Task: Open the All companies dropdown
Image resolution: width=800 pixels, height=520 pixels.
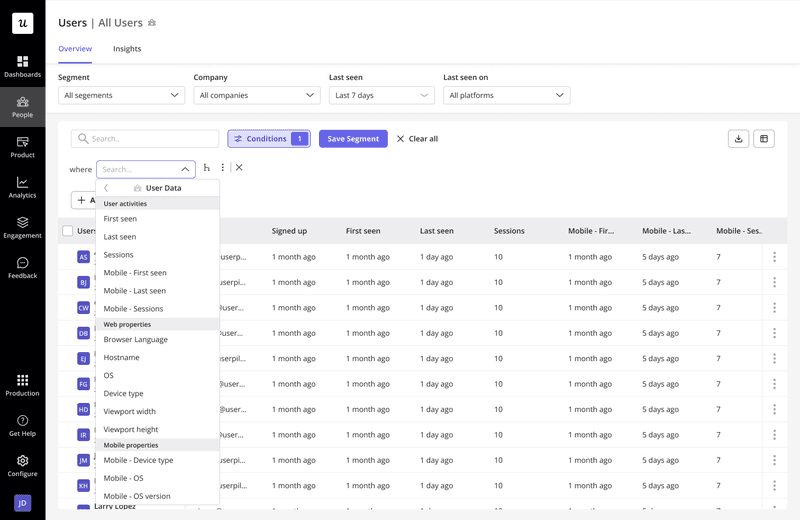Action: tap(257, 95)
